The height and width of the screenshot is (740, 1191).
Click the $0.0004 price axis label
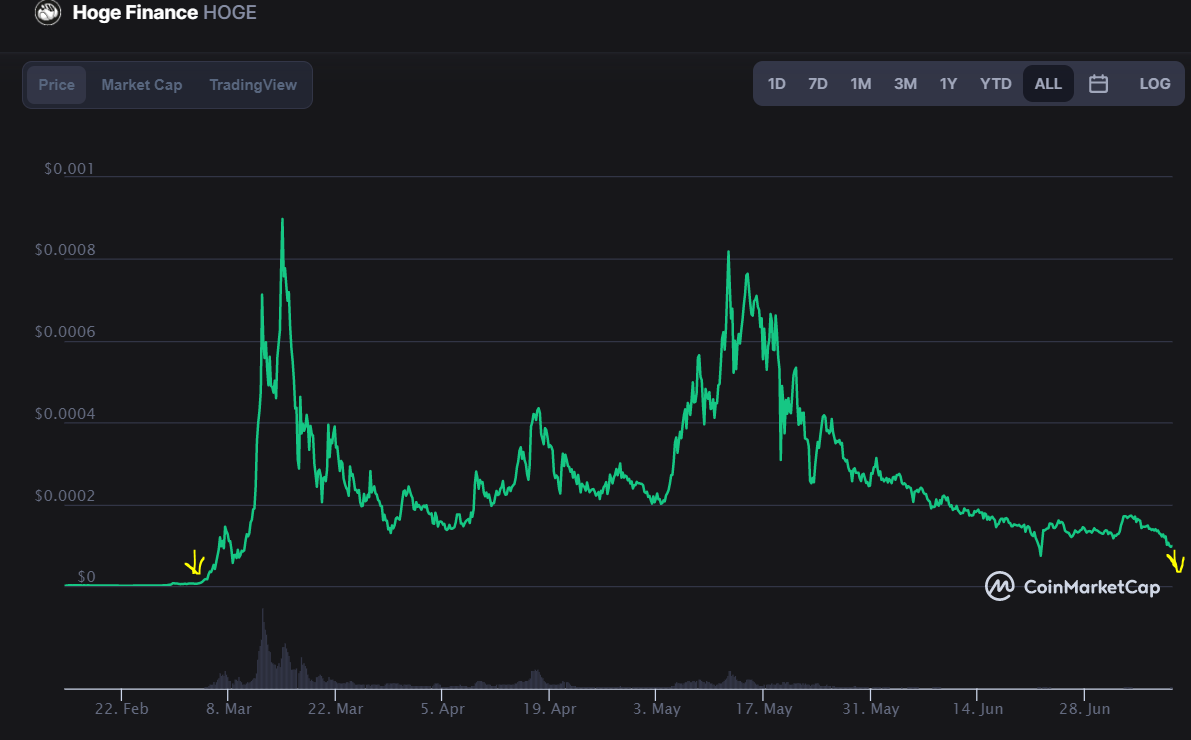[65, 414]
